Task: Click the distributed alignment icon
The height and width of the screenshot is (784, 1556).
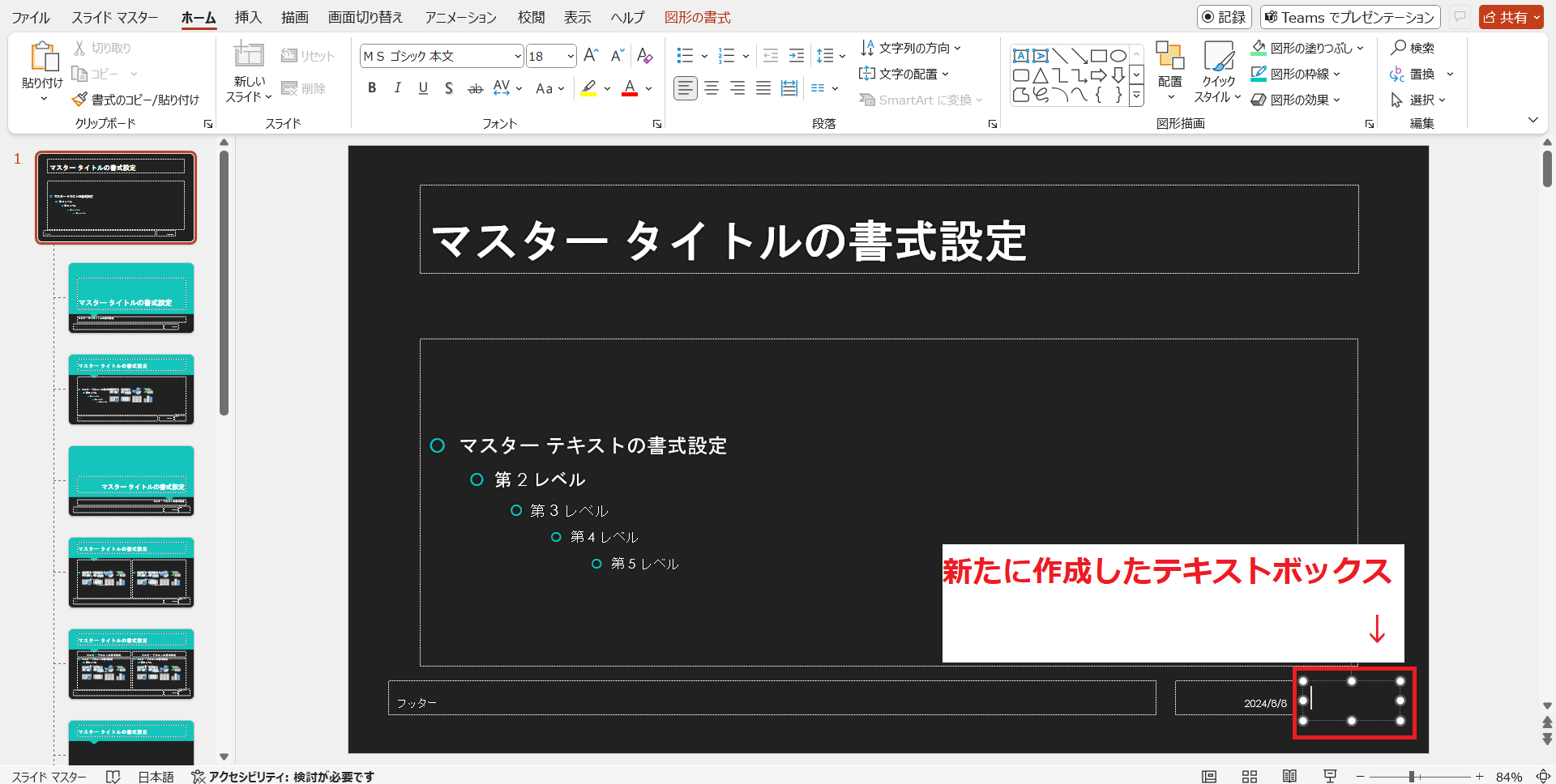Action: coord(789,88)
